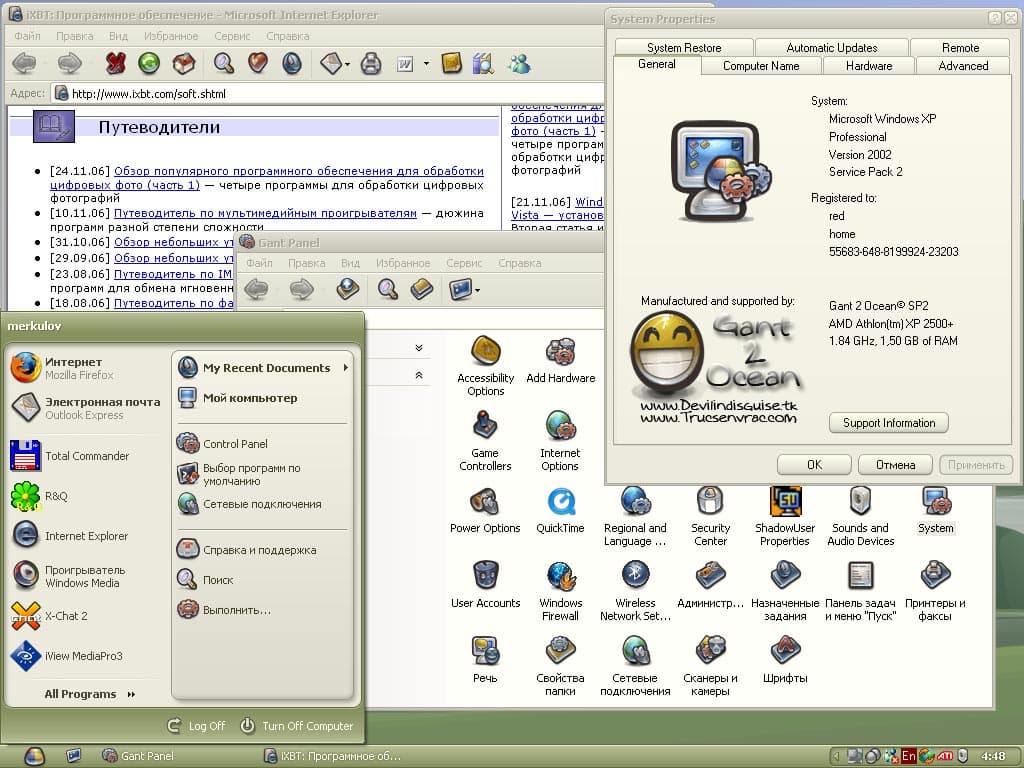Open mail dropdown arrow in IE toolbar
This screenshot has height=768, width=1024.
point(347,64)
